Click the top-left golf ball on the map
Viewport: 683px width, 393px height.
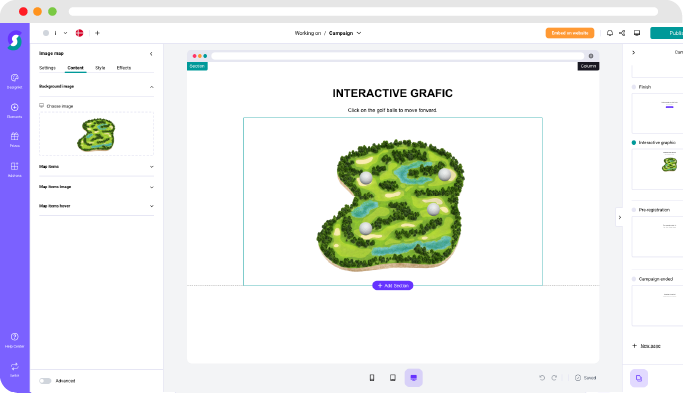coord(366,177)
